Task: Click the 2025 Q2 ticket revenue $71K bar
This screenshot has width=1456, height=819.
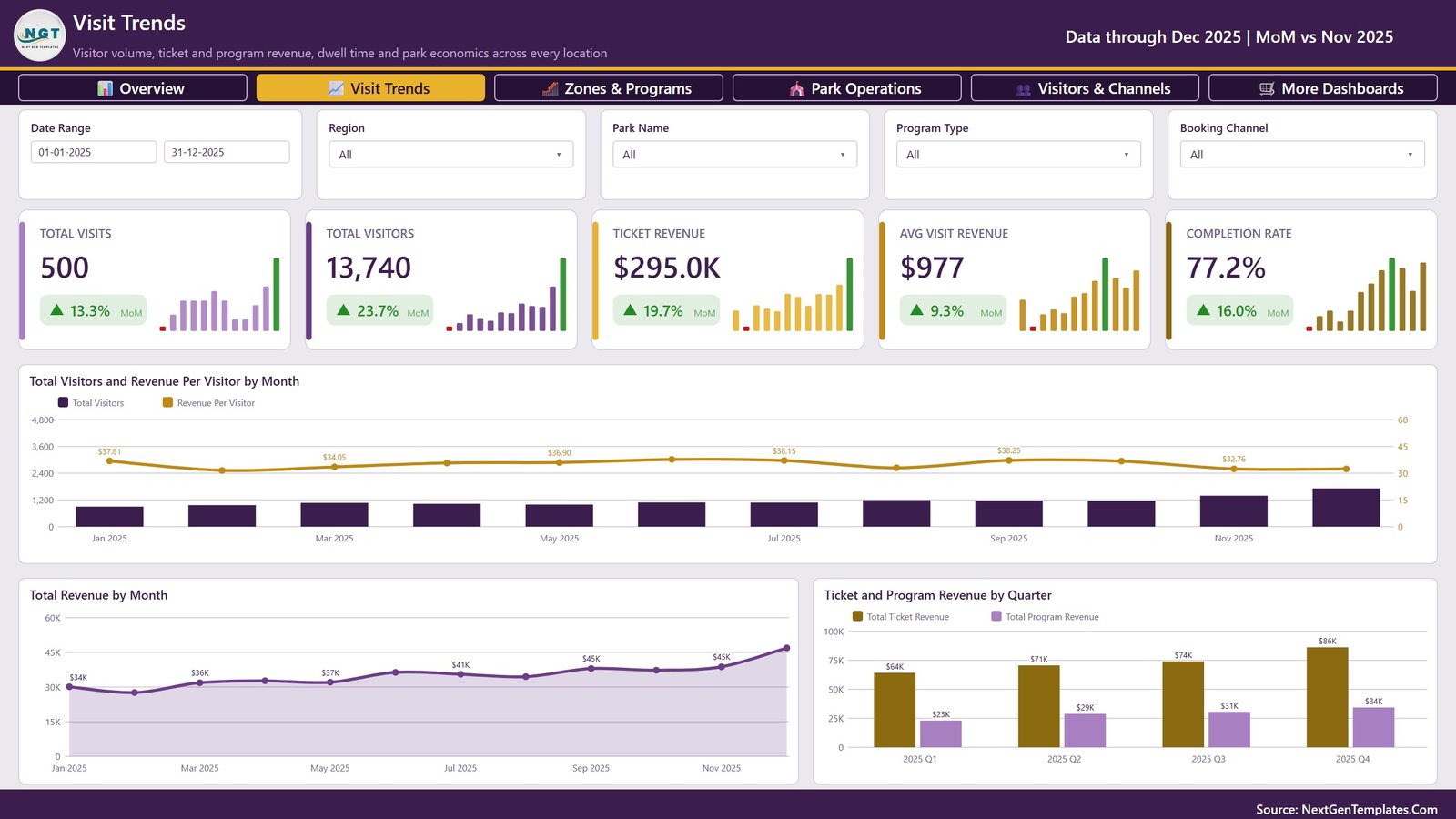Action: pos(1038,706)
